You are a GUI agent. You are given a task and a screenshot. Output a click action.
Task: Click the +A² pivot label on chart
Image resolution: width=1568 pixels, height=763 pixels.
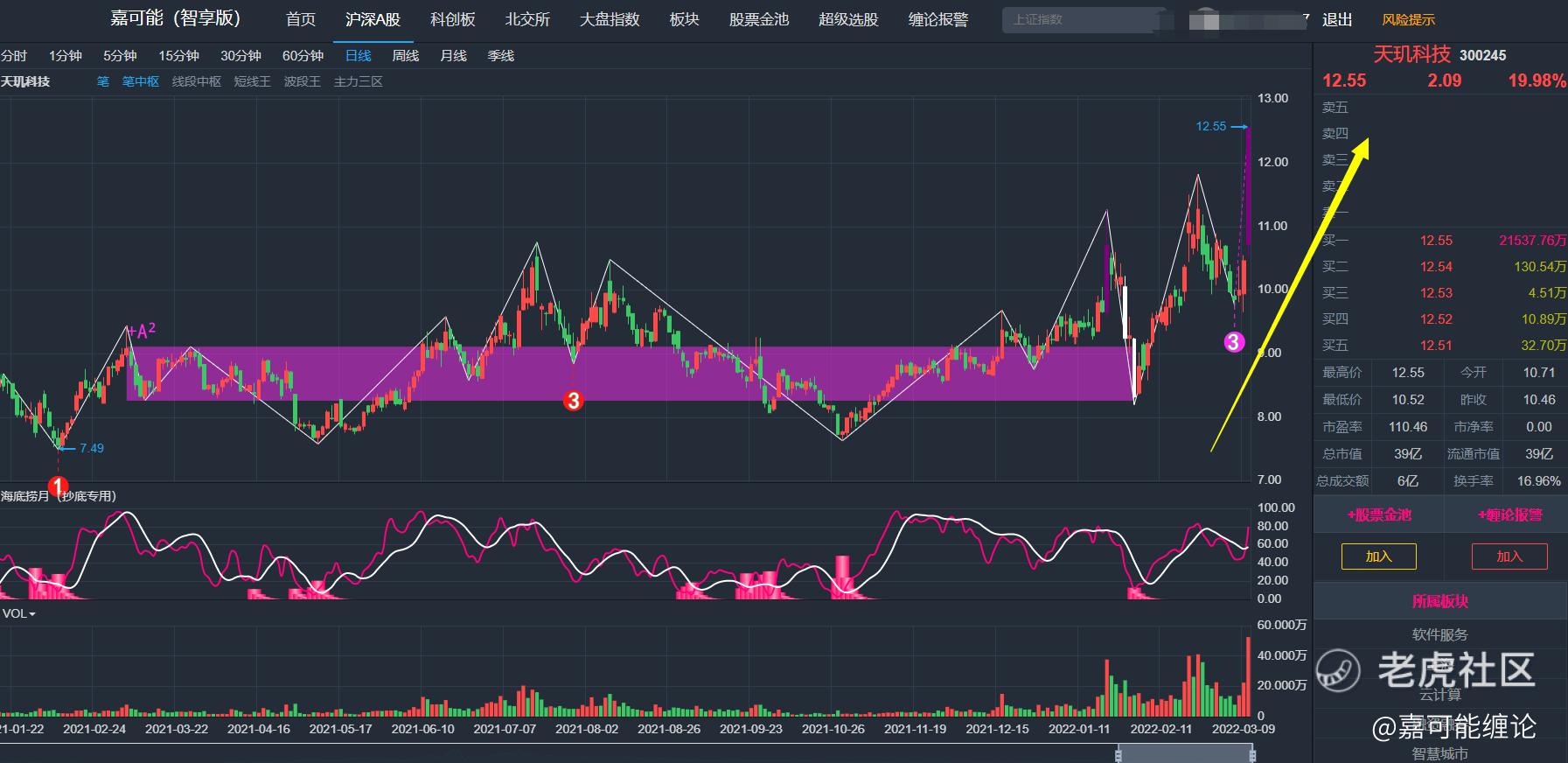[142, 331]
